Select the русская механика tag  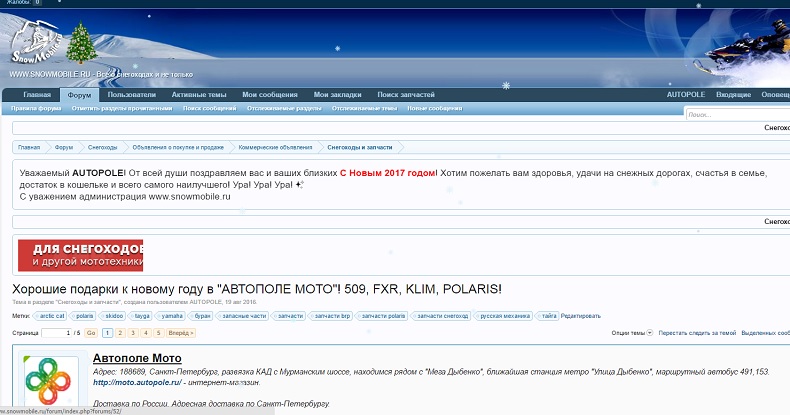click(503, 316)
